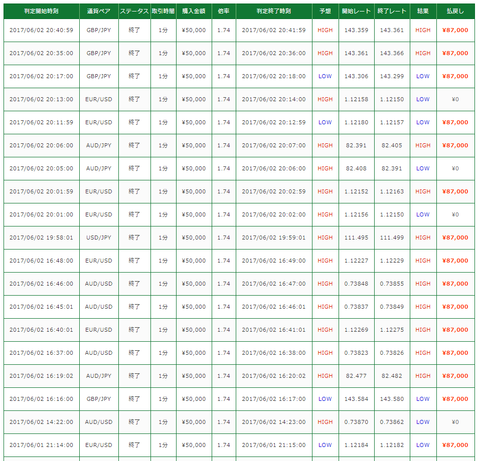Select start time 2017/06/02 20:17:00
The width and height of the screenshot is (480, 461).
tap(41, 76)
